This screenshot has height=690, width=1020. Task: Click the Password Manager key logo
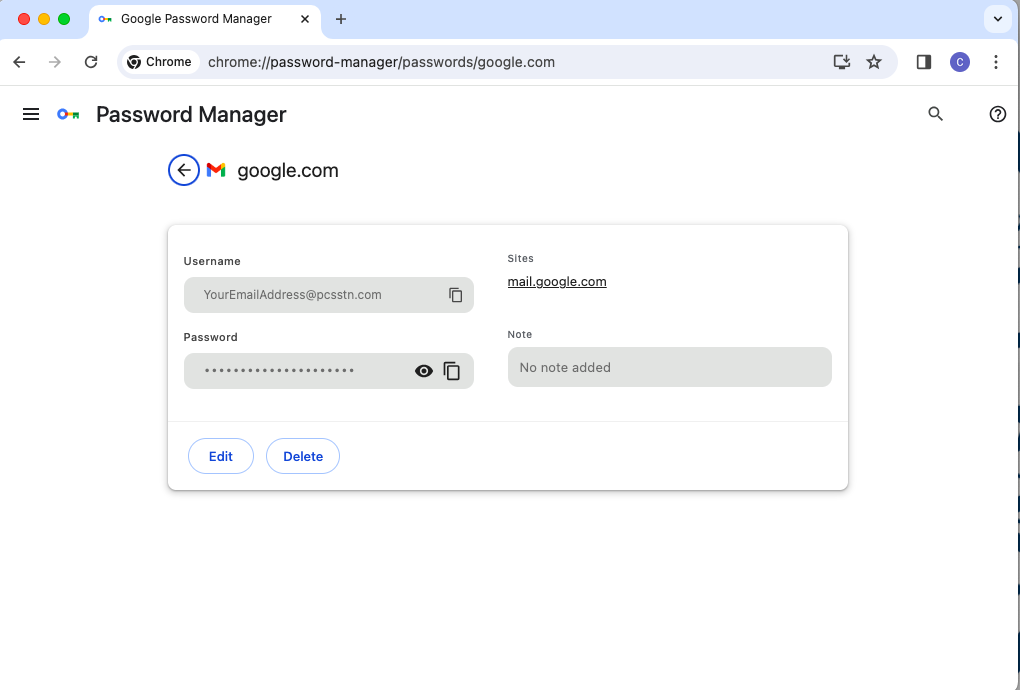click(x=68, y=114)
